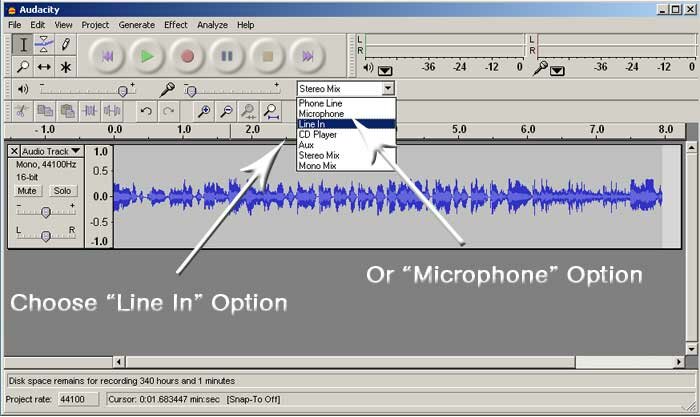Image resolution: width=700 pixels, height=417 pixels.
Task: Click Fit Project in window icon
Action: (271, 111)
